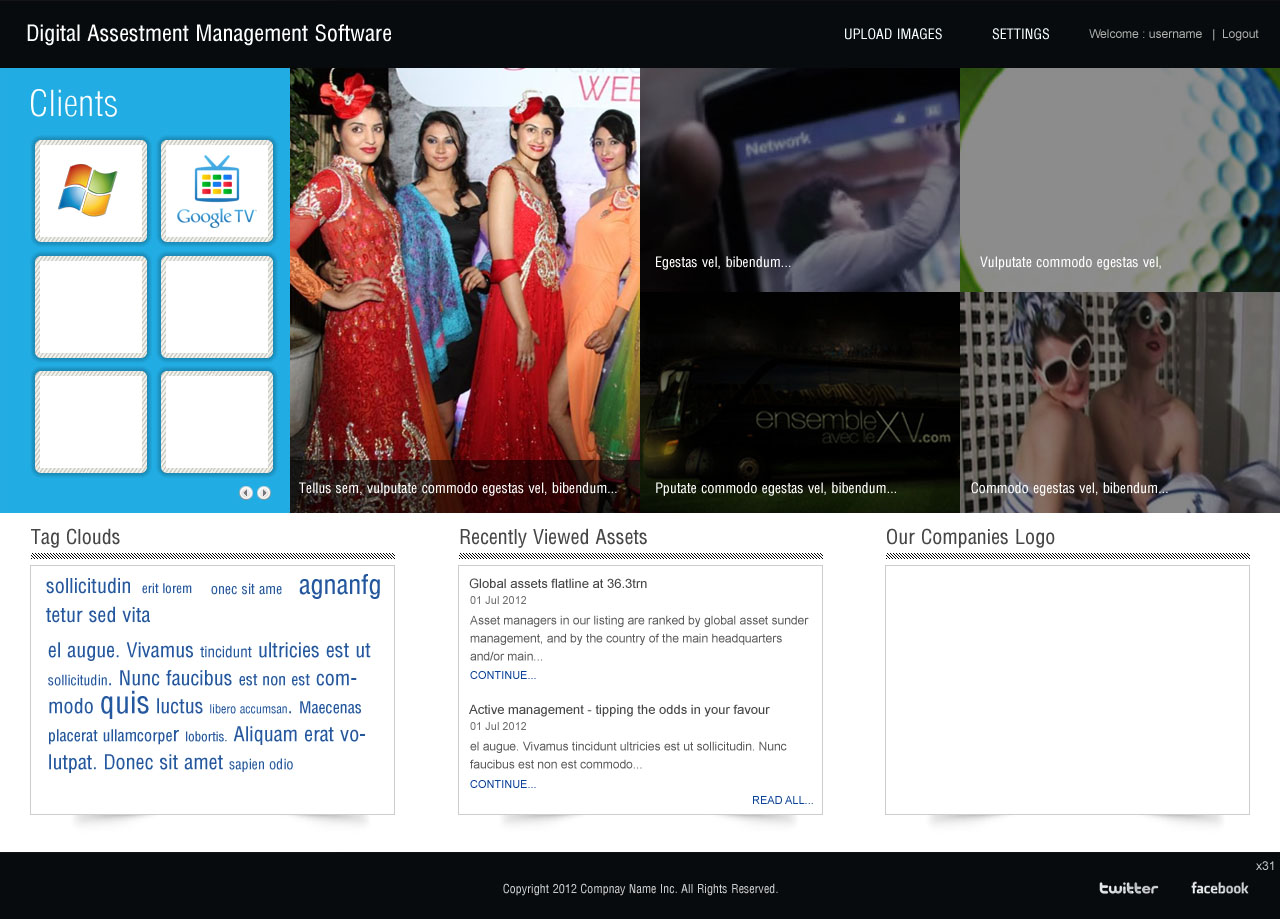The height and width of the screenshot is (919, 1280).
Task: Open the ensemble XV image tile
Action: click(x=800, y=402)
